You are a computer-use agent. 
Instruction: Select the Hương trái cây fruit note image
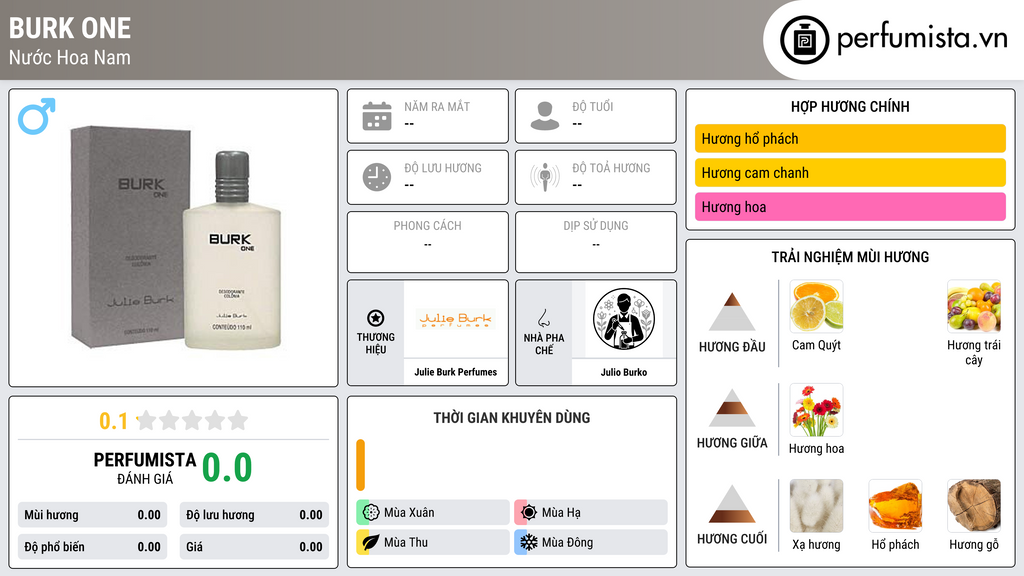(x=974, y=306)
